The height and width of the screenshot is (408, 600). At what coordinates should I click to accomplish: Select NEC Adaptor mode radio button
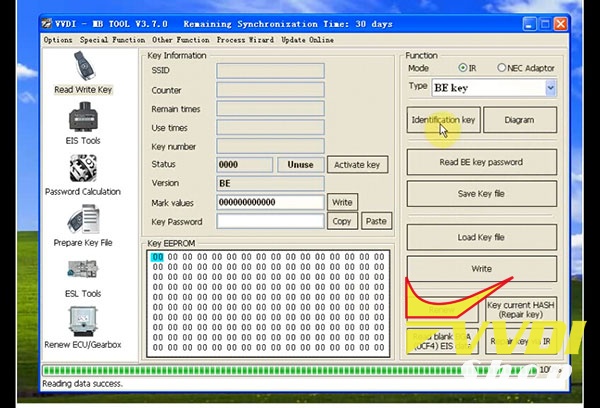click(502, 67)
